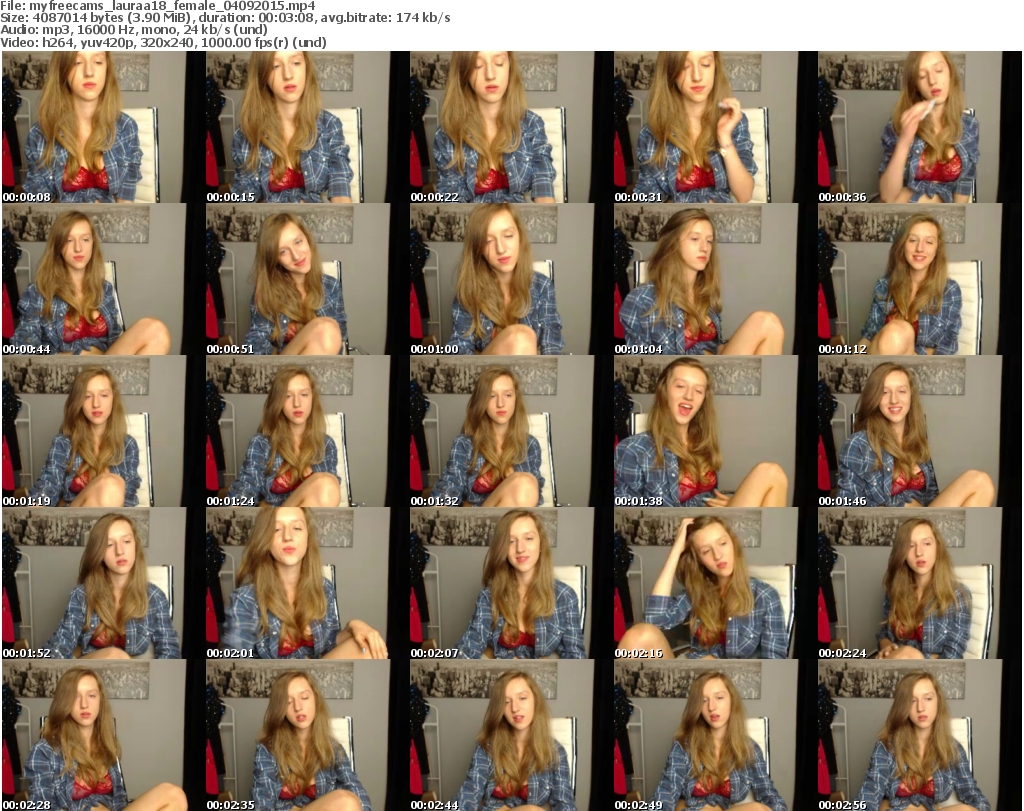
Task: Pick the frame stamped 00:02:24
Action: (920, 584)
